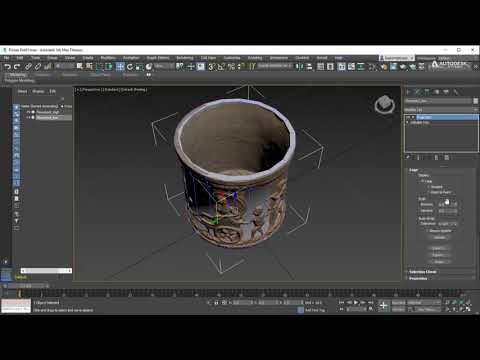Open the Utilities command panel tab
Screen dimensions: 480x360
[455, 92]
